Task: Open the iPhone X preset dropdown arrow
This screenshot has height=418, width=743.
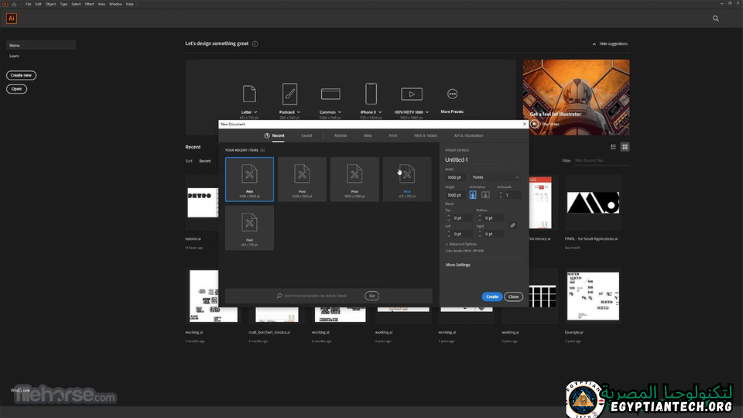Action: click(x=380, y=112)
